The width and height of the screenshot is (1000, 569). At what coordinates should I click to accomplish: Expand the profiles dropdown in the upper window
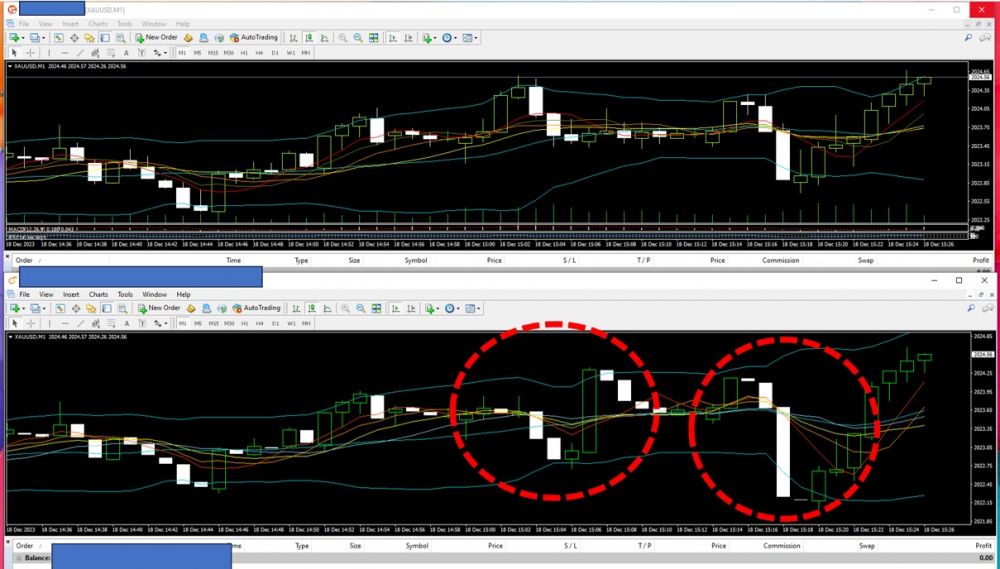(43, 38)
